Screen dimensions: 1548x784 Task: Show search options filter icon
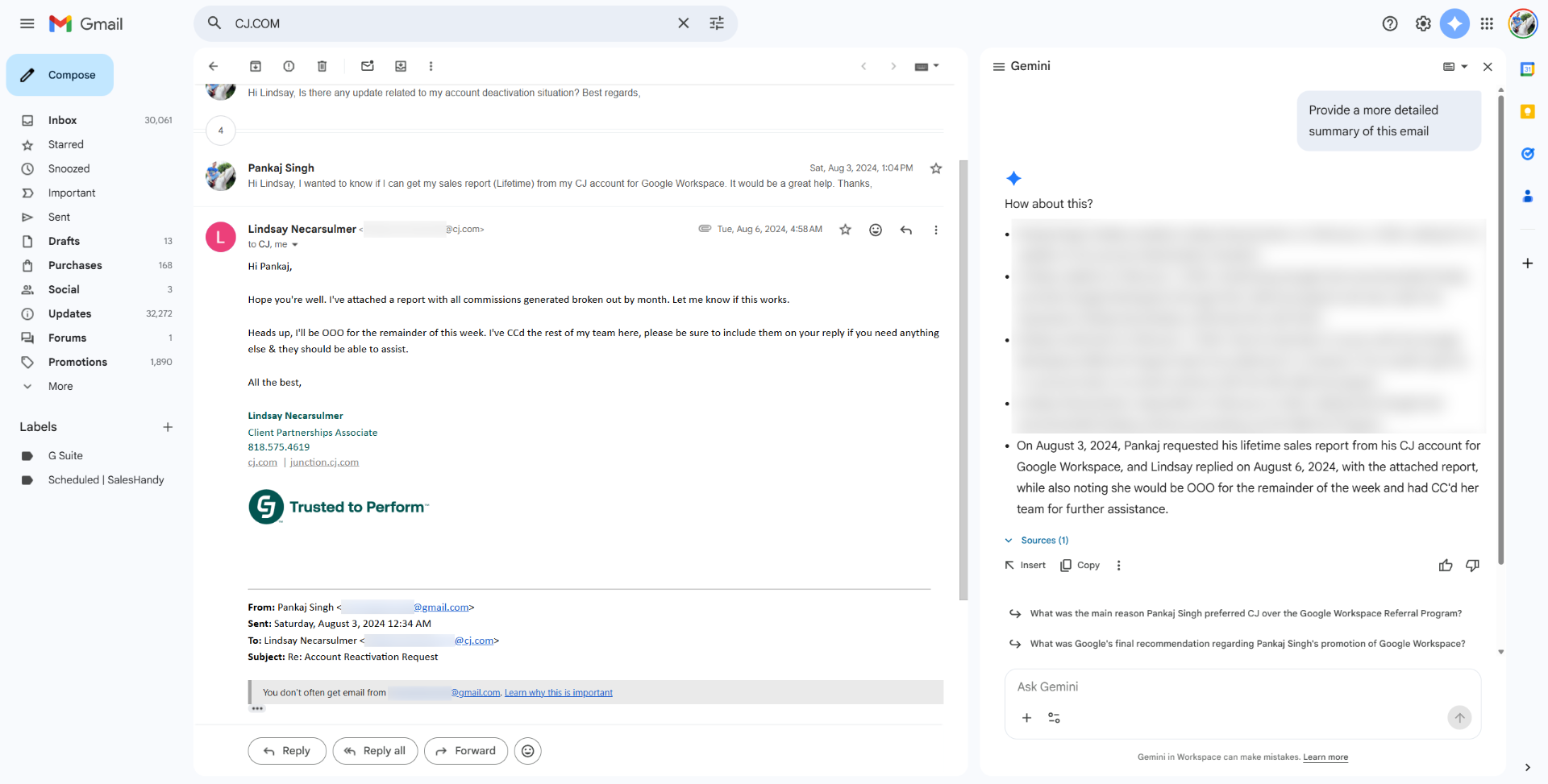click(717, 23)
